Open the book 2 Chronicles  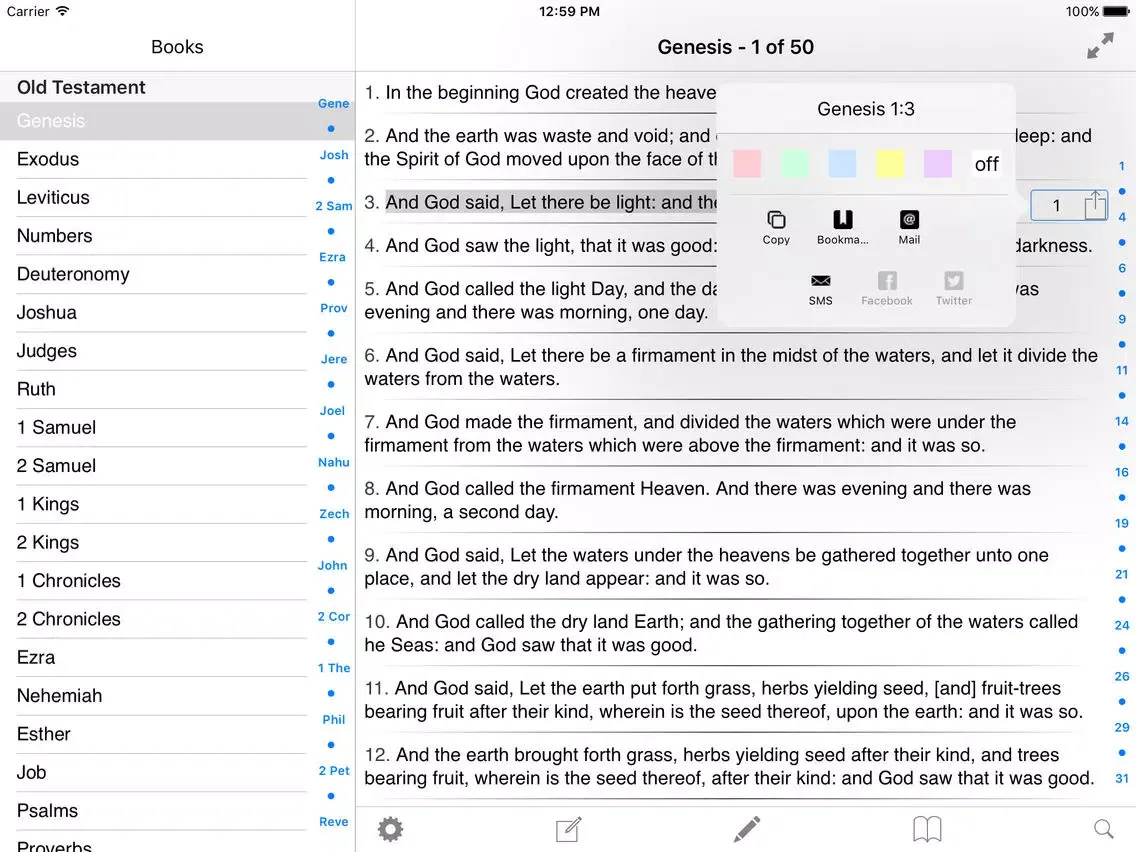pyautogui.click(x=154, y=620)
